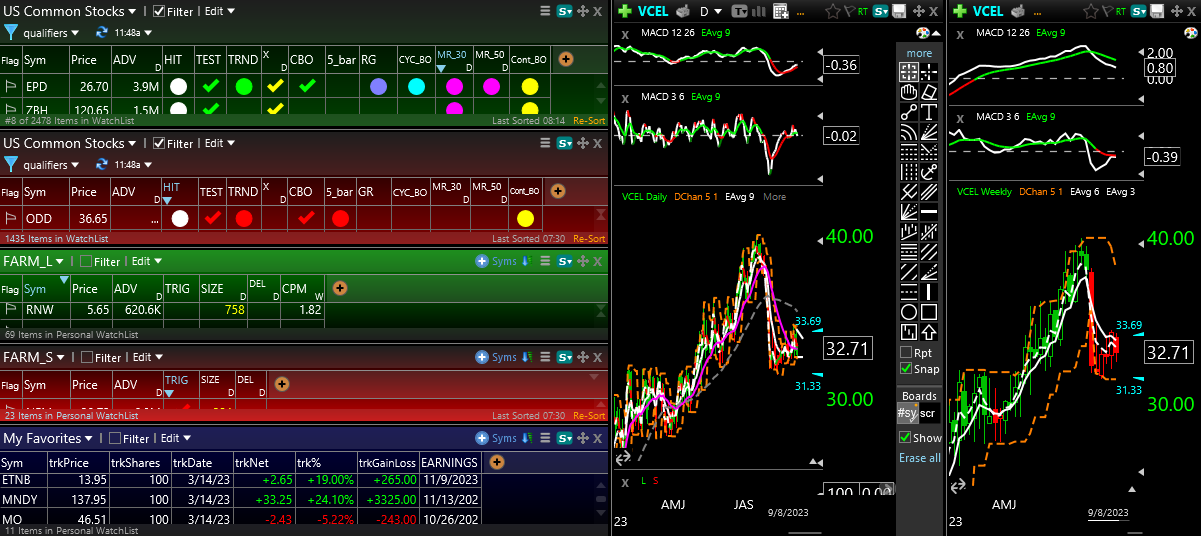Select the anchor drawing tool

(x=929, y=172)
